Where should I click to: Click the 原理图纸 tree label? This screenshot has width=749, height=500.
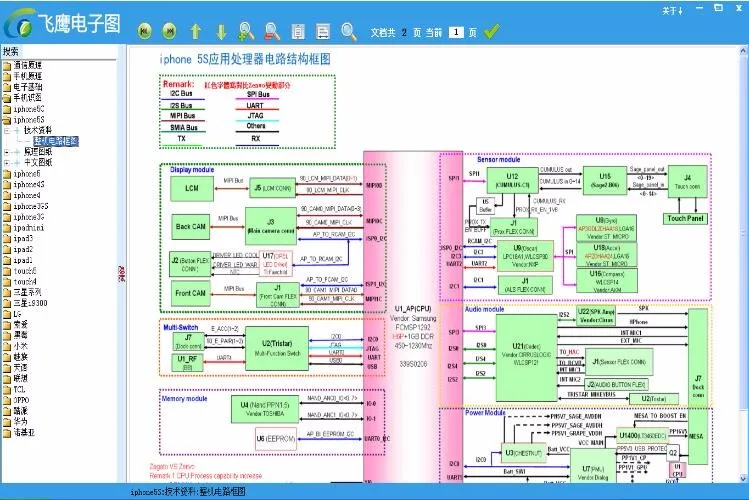(38, 152)
